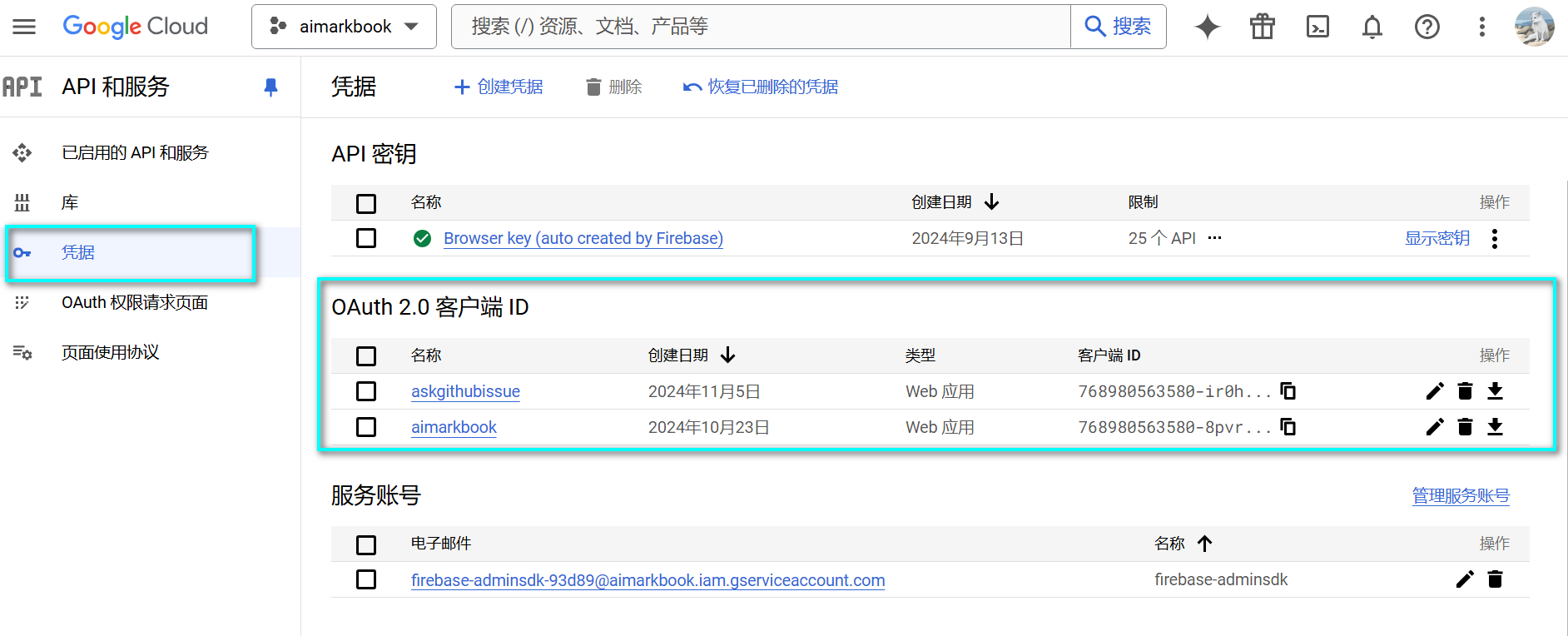Open the aimarkbook project selector dropdown
The height and width of the screenshot is (636, 1568).
344,27
